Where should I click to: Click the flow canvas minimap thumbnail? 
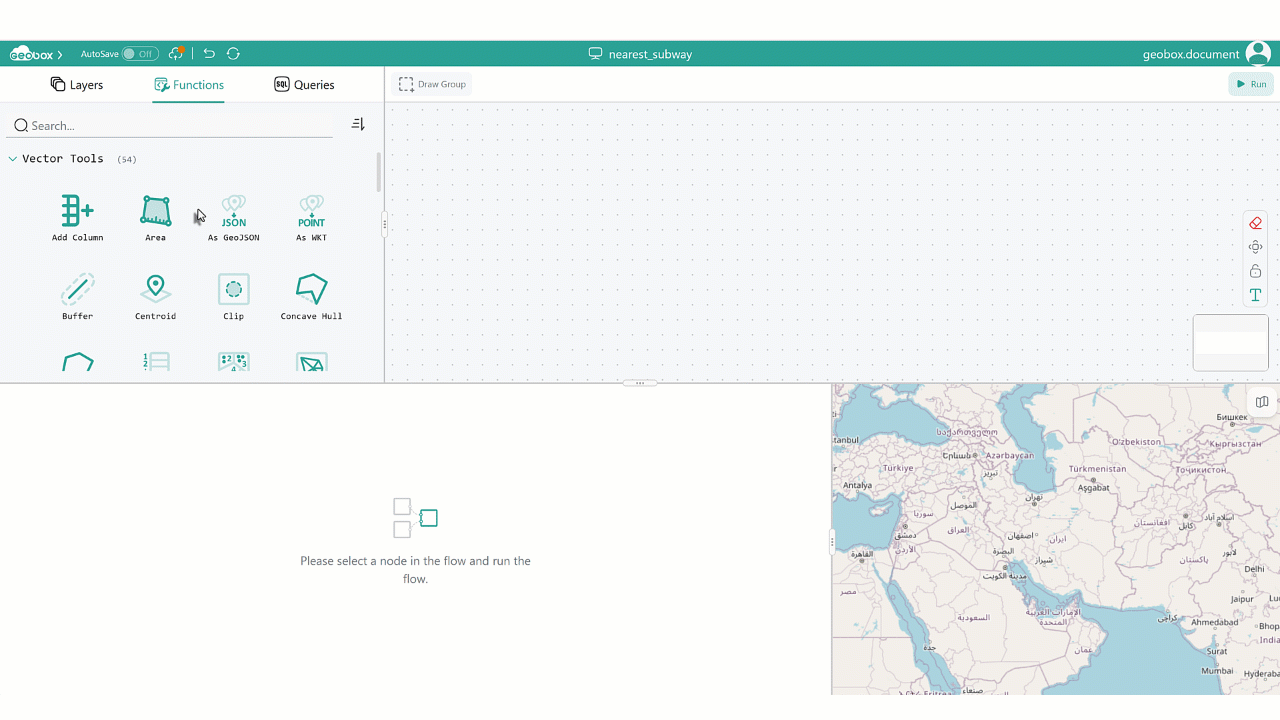1231,343
